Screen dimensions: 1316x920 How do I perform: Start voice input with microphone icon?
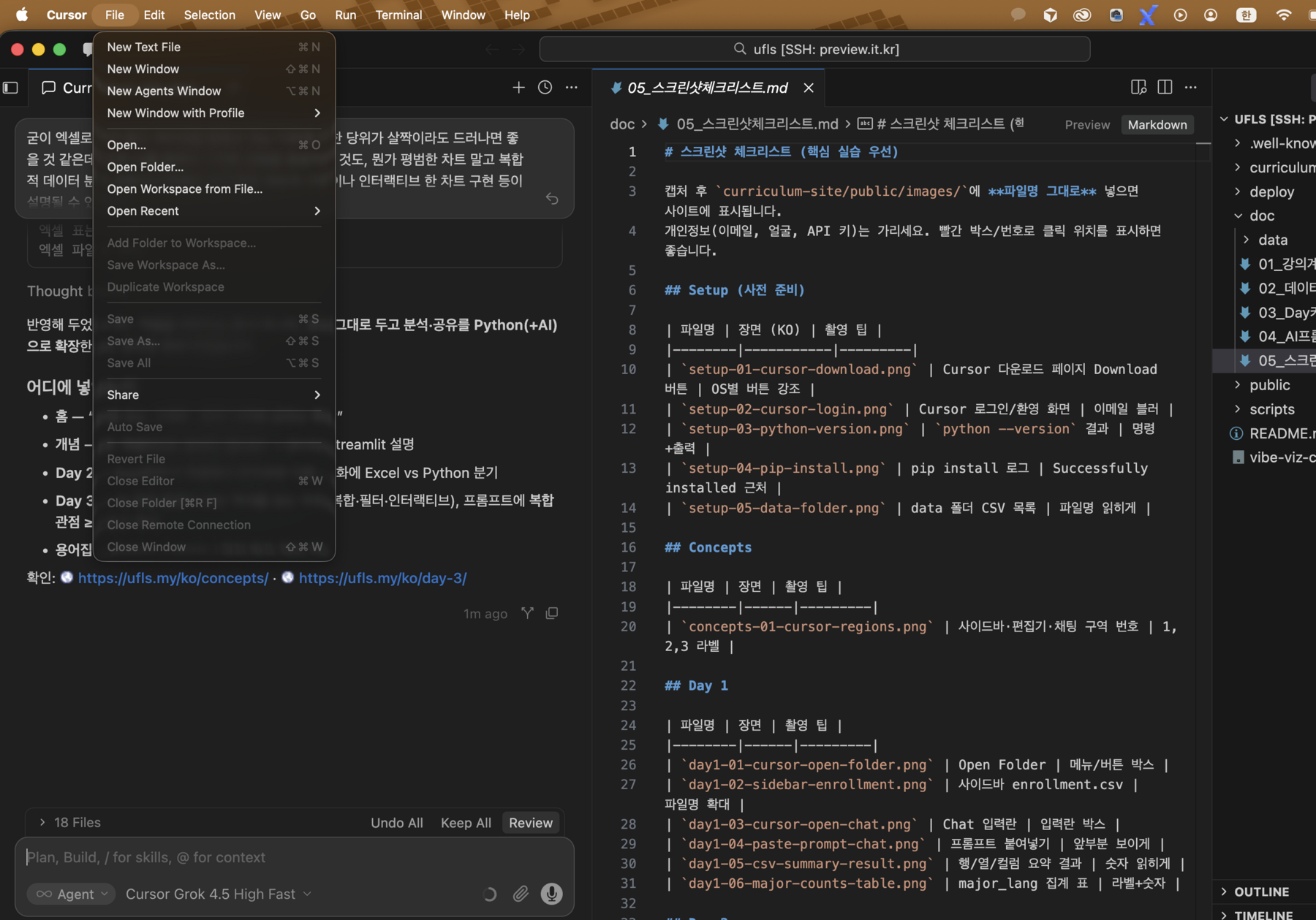click(551, 894)
